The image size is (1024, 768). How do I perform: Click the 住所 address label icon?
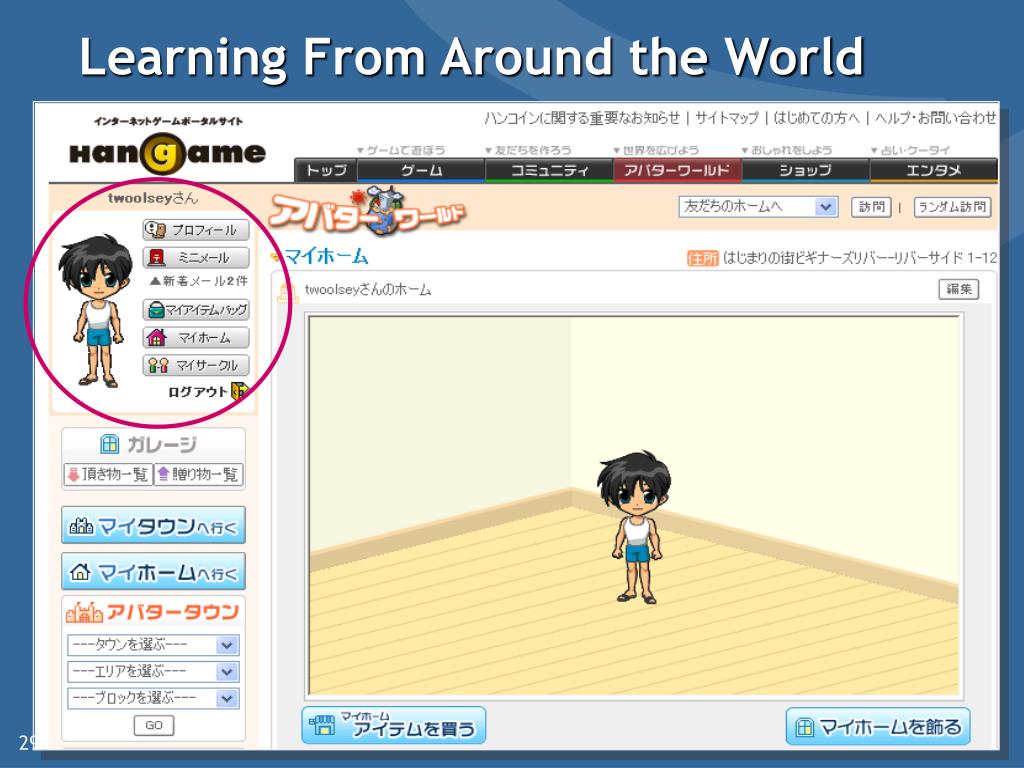(703, 259)
